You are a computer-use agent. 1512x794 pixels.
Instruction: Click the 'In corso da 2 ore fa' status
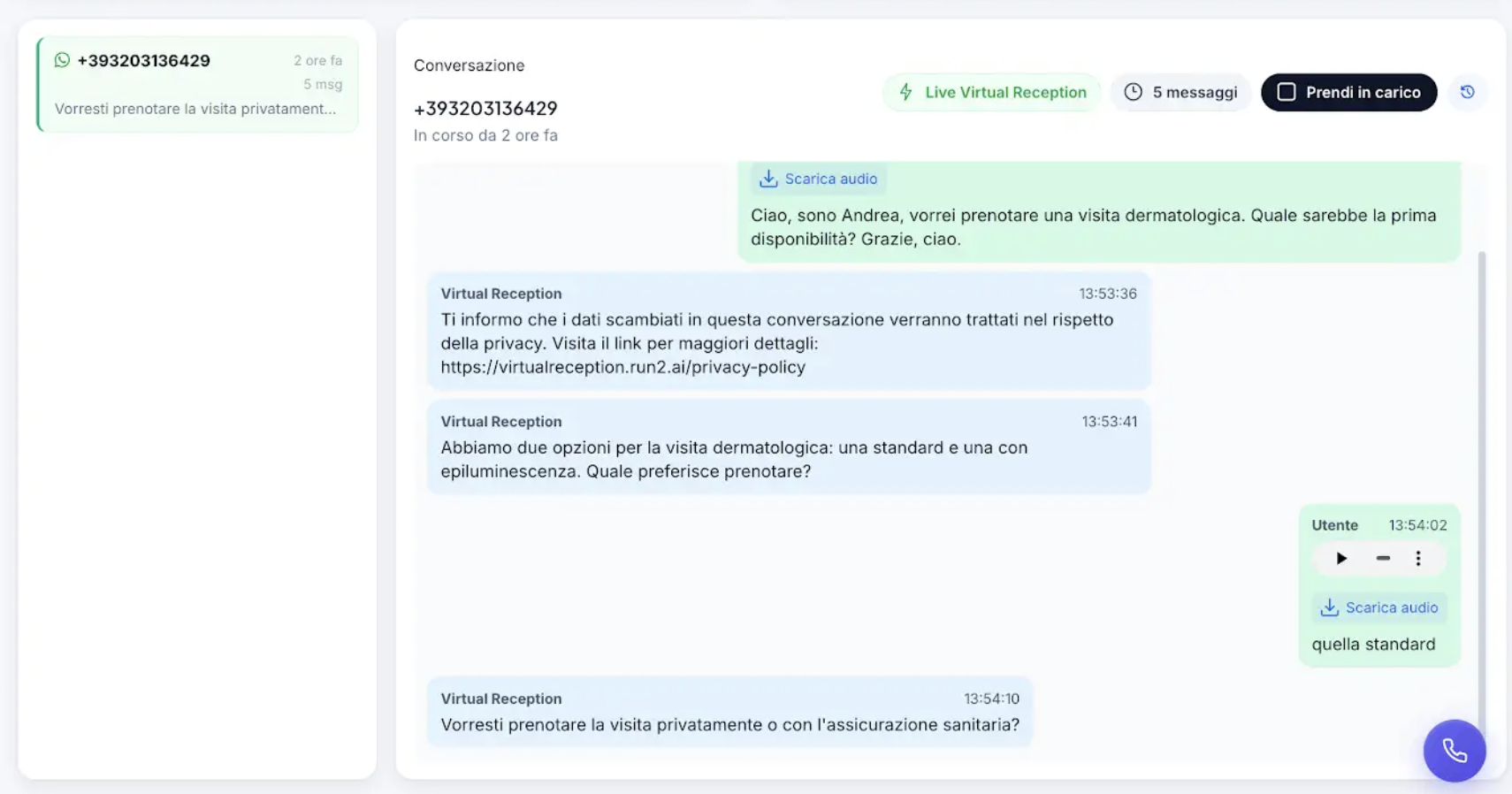(x=485, y=135)
